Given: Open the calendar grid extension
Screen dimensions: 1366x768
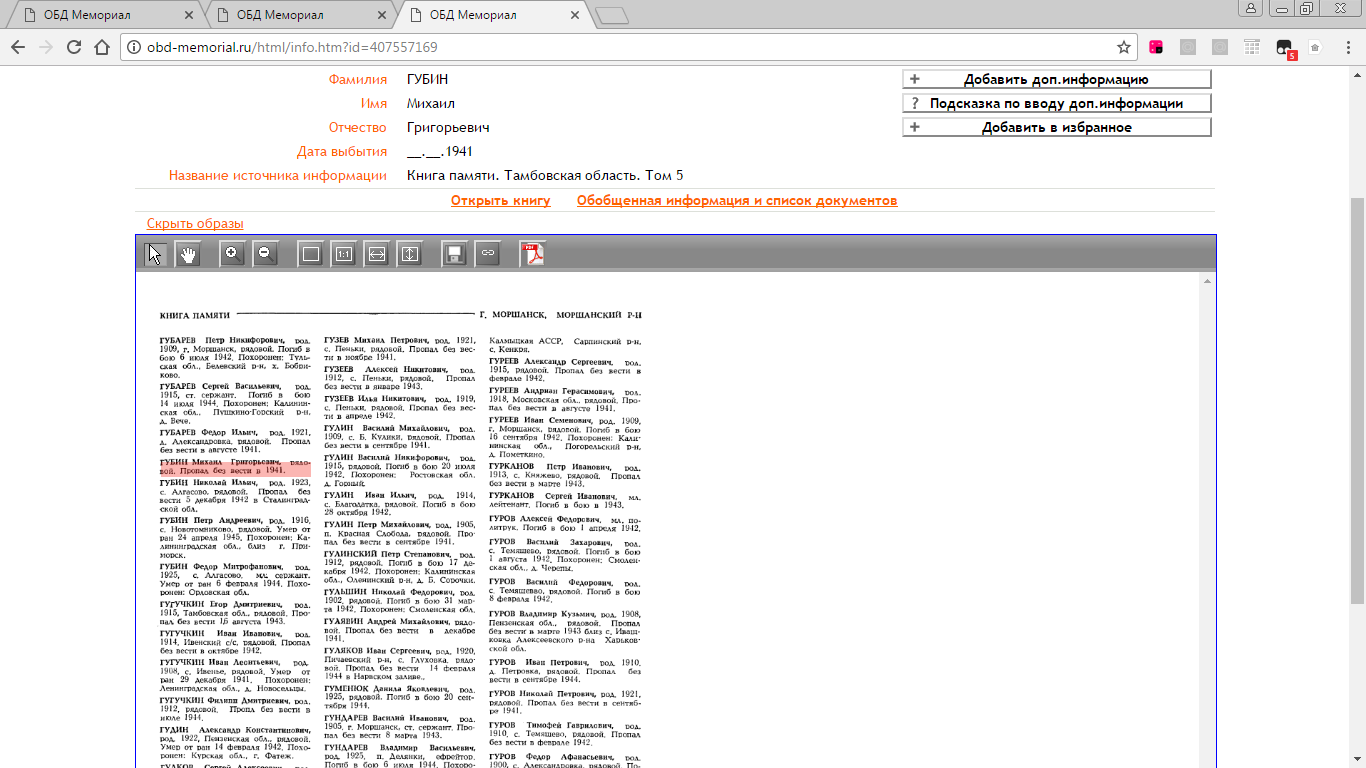Looking at the screenshot, I should point(1251,47).
